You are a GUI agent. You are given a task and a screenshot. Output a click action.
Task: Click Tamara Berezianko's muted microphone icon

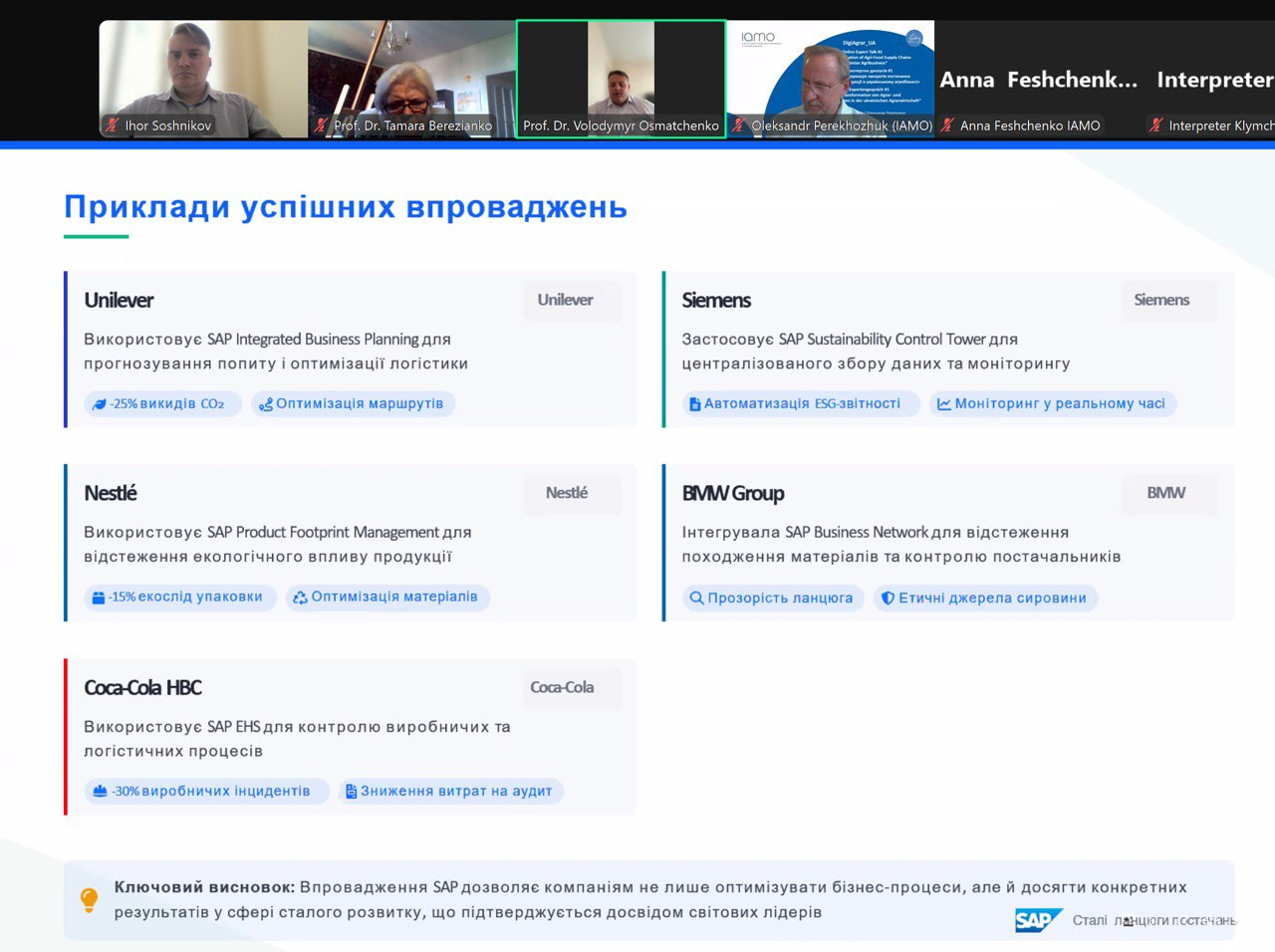[321, 125]
